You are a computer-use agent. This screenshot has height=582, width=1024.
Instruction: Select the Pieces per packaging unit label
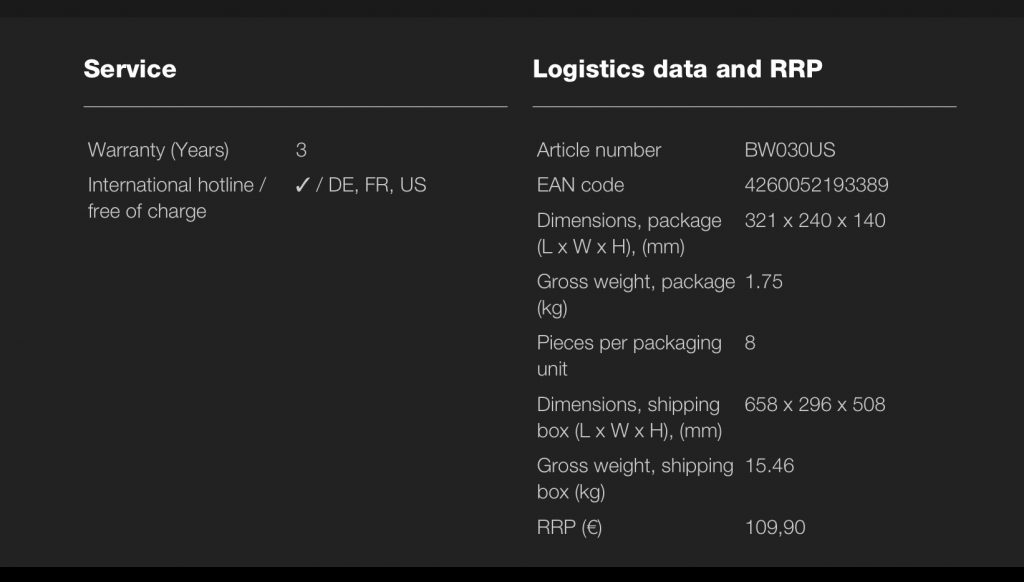pyautogui.click(x=629, y=356)
